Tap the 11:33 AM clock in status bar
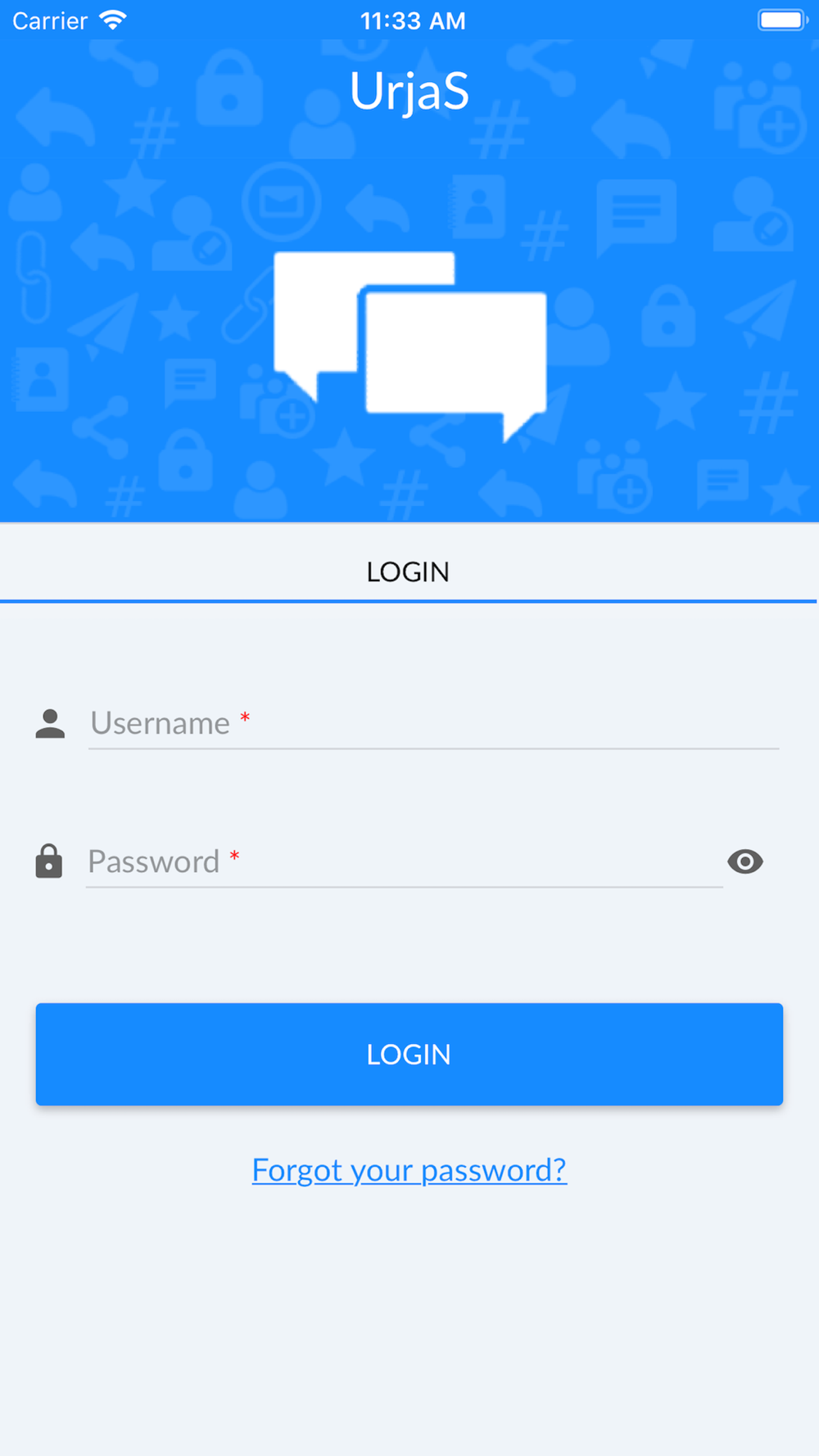The width and height of the screenshot is (819, 1456). coord(413,20)
